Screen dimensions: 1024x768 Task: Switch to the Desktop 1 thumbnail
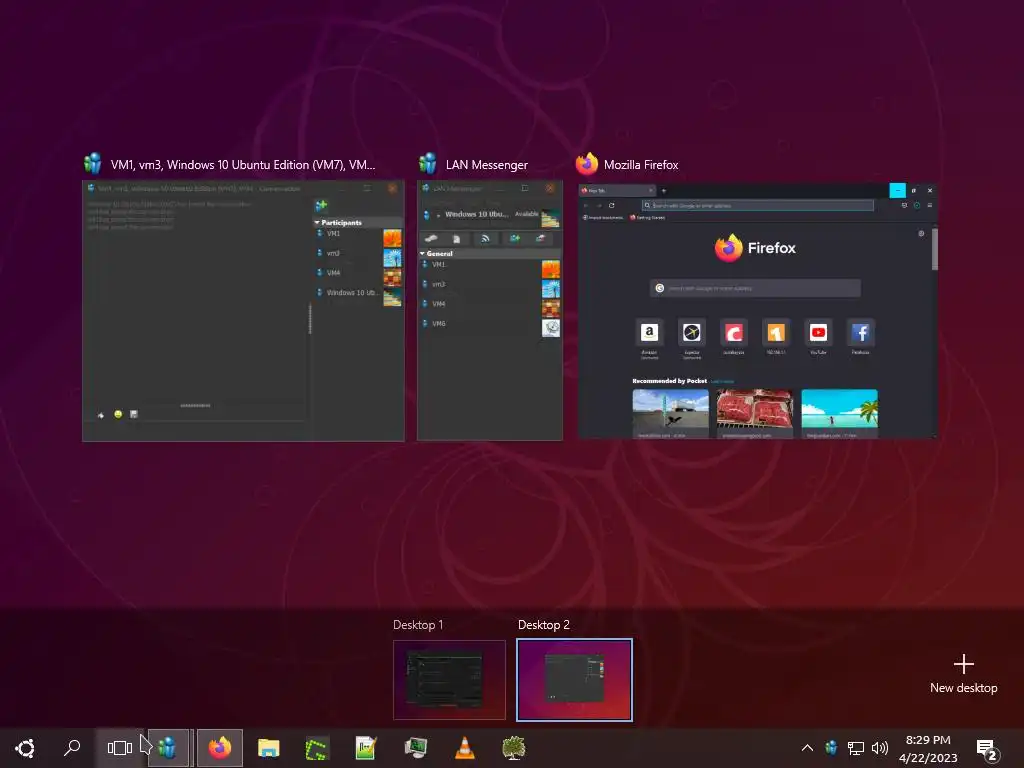tap(449, 680)
